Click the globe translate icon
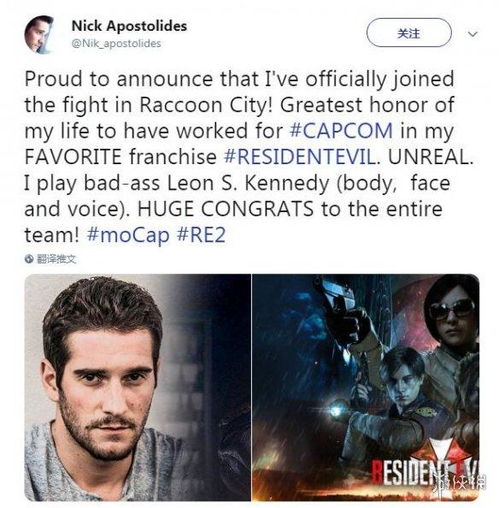Viewport: 499px width, 508px height. click(x=29, y=259)
